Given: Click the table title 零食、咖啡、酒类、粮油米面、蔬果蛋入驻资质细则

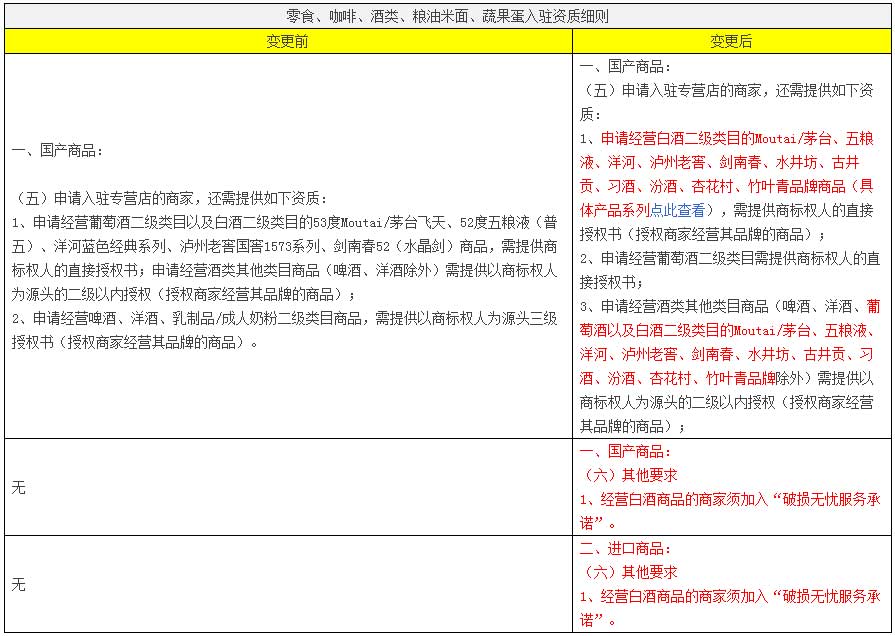Looking at the screenshot, I should pos(448,16).
